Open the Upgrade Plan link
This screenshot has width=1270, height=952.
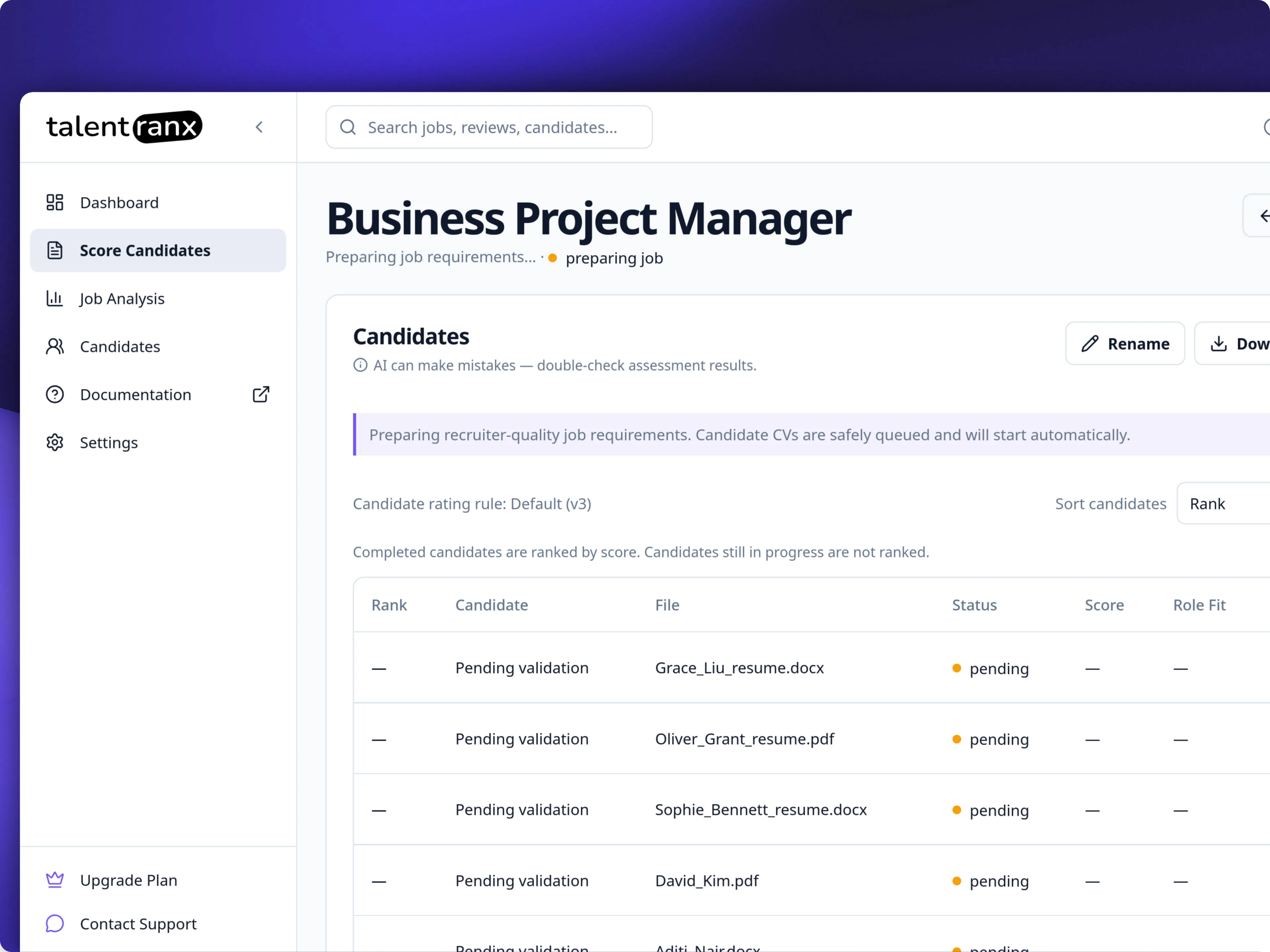point(158,880)
